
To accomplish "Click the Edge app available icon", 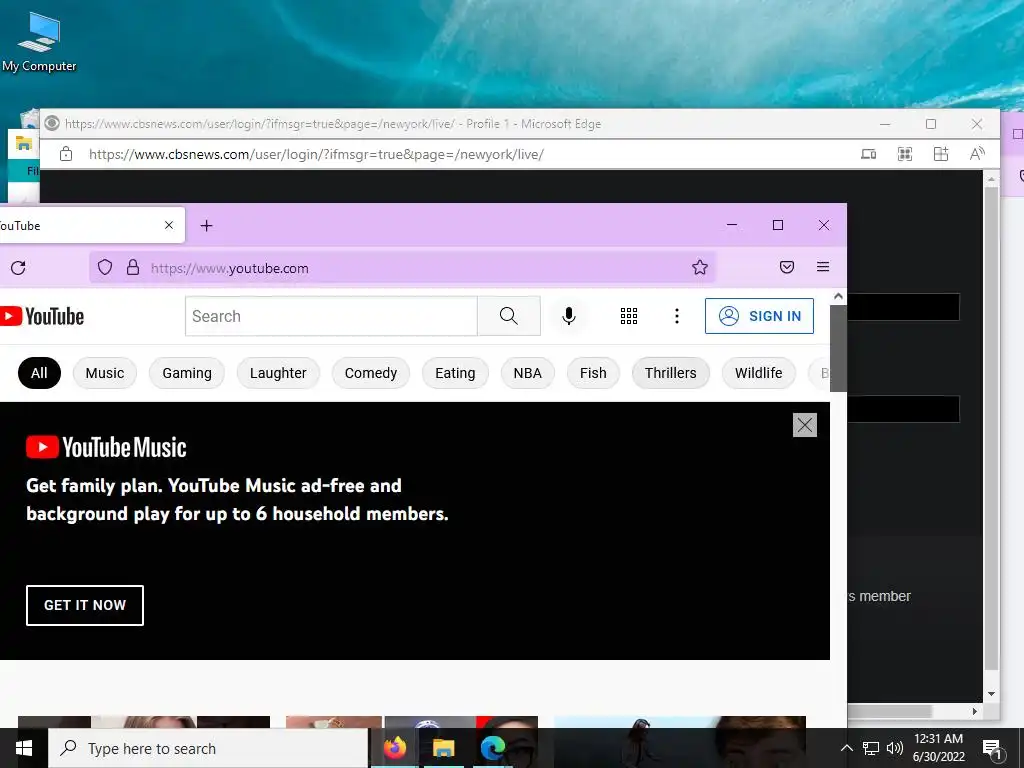I will (869, 154).
